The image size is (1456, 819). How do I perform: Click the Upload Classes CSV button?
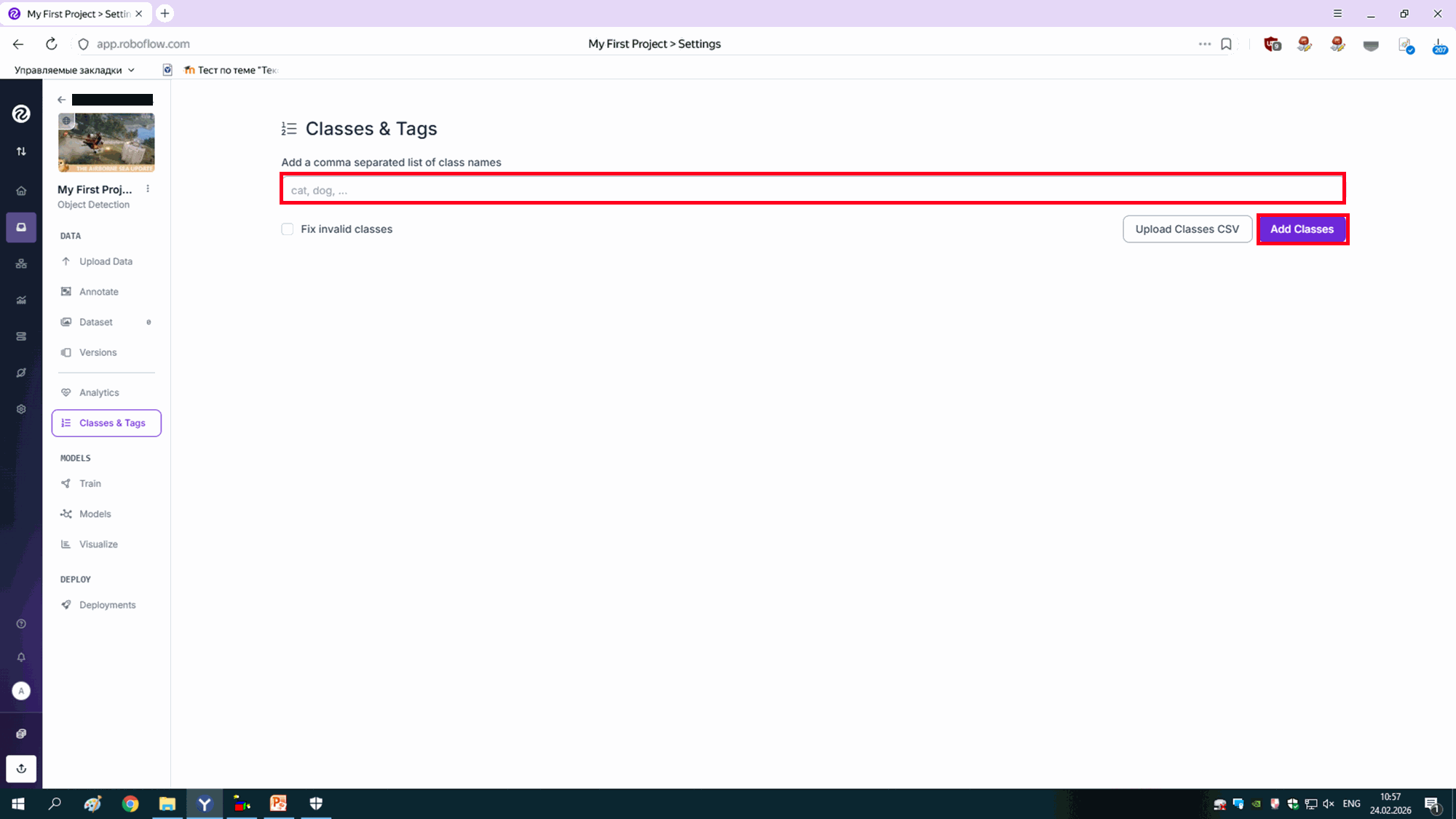click(x=1187, y=229)
